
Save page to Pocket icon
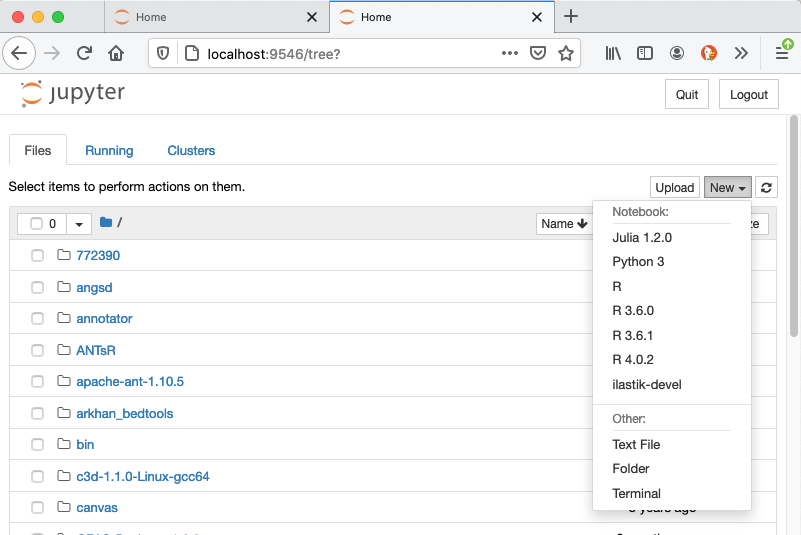pos(537,53)
